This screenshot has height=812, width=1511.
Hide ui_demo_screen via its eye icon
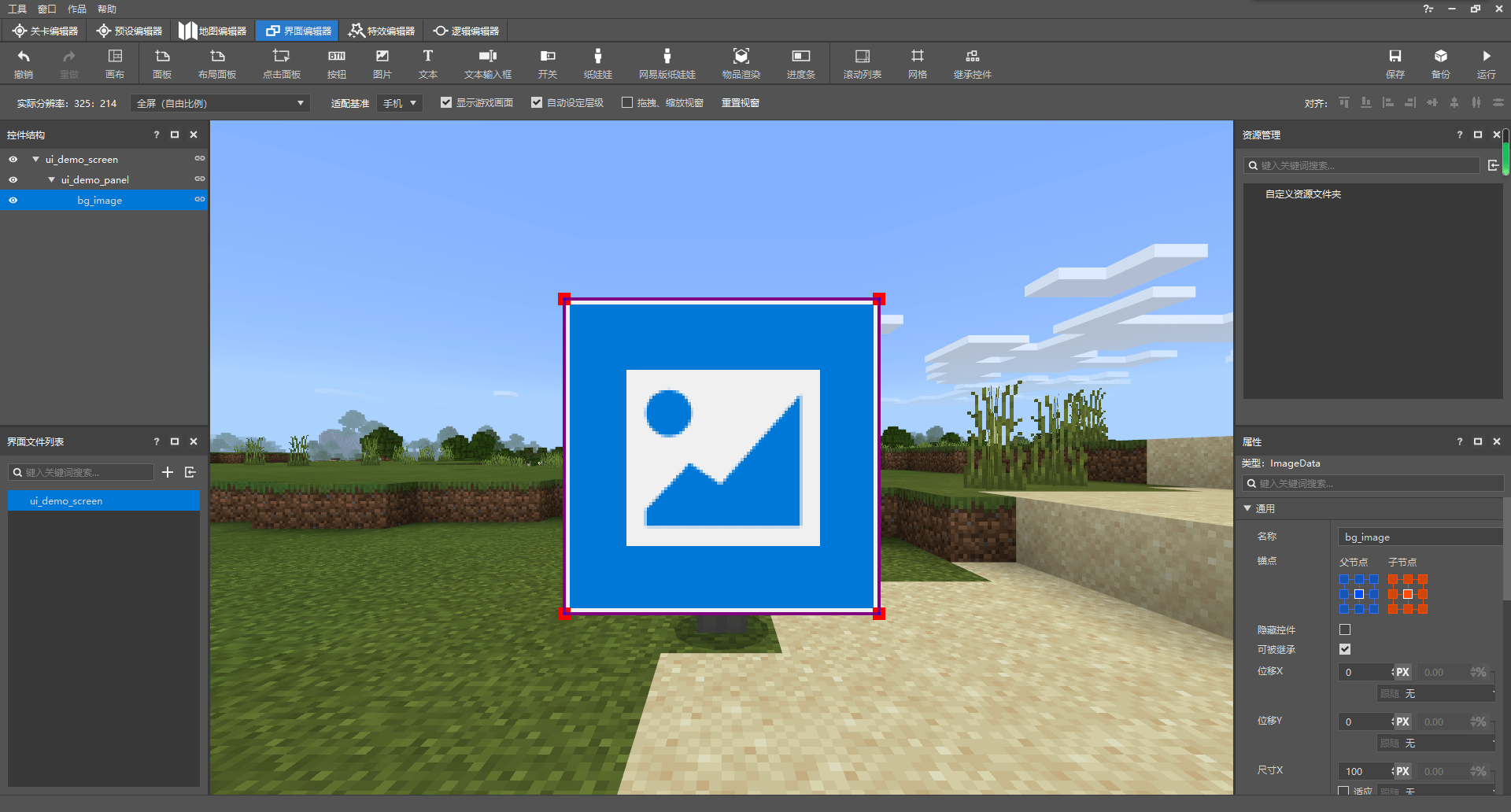pos(13,159)
